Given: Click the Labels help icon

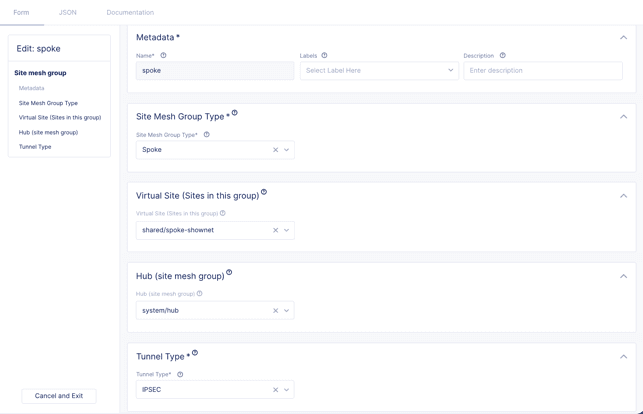Looking at the screenshot, I should click(x=324, y=56).
